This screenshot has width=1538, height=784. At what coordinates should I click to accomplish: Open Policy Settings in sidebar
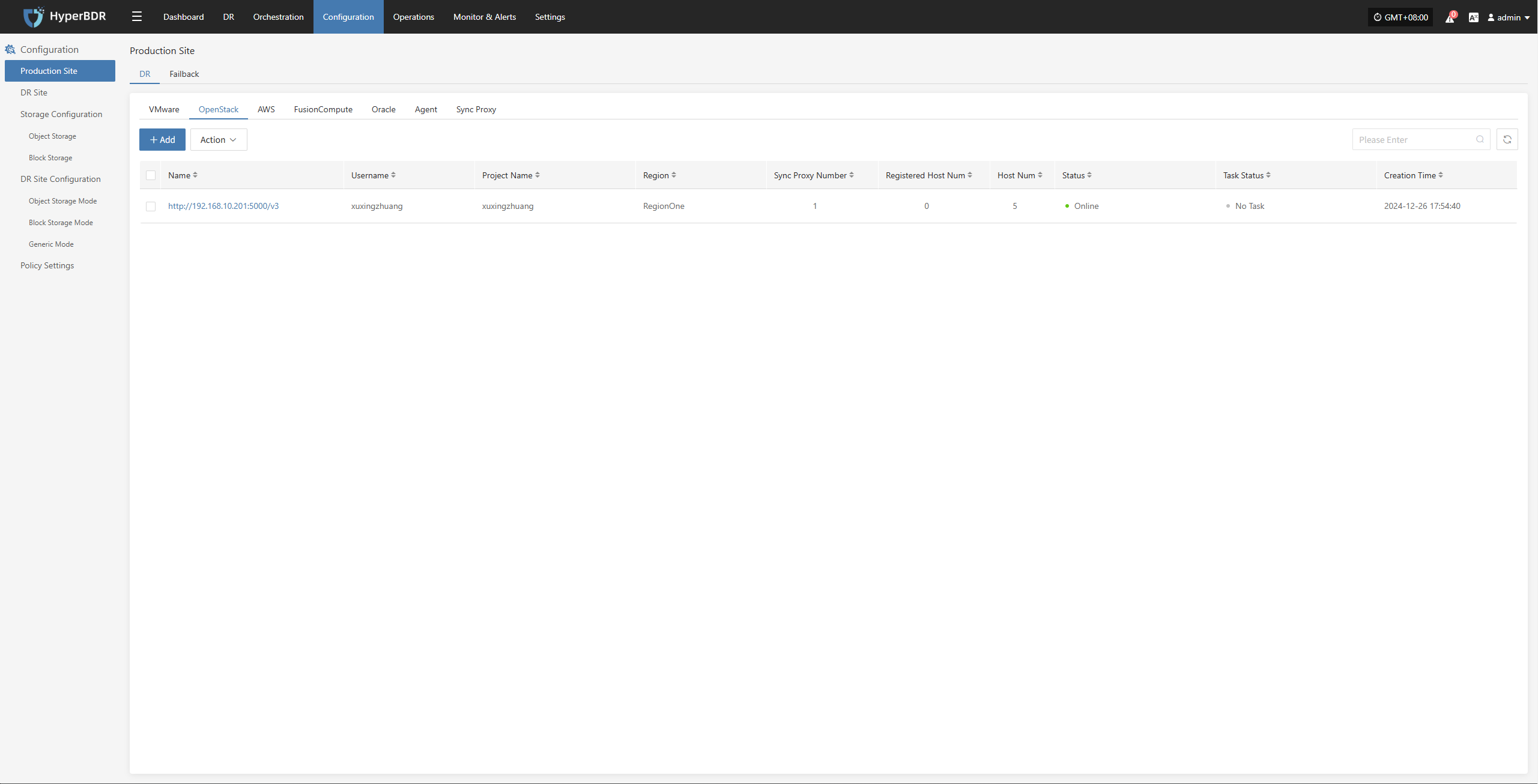(x=47, y=265)
